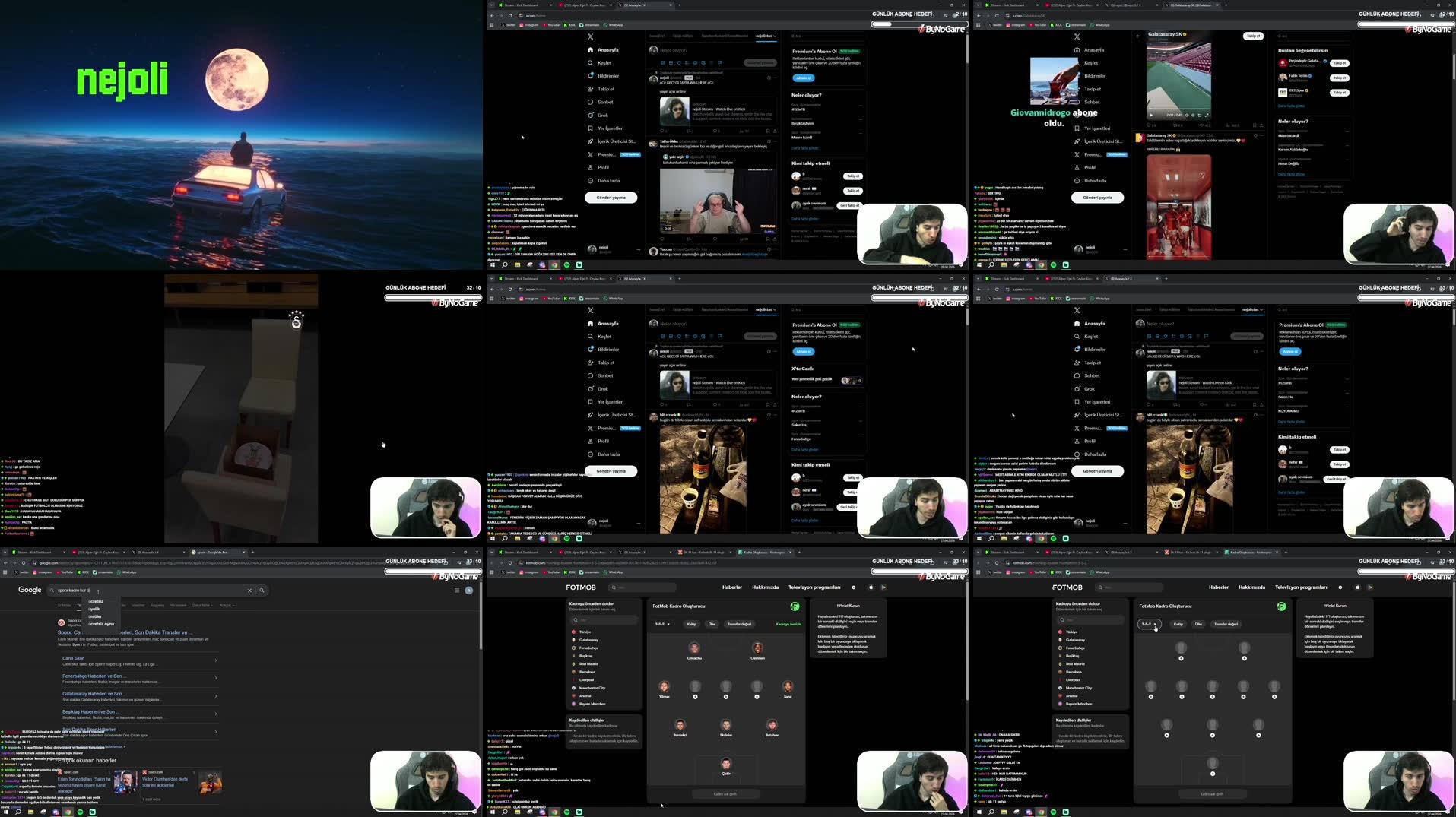Open Hakkımızda in the FotMob Osimhen lineup frame
This screenshot has width=1456, height=817.
pos(766,587)
